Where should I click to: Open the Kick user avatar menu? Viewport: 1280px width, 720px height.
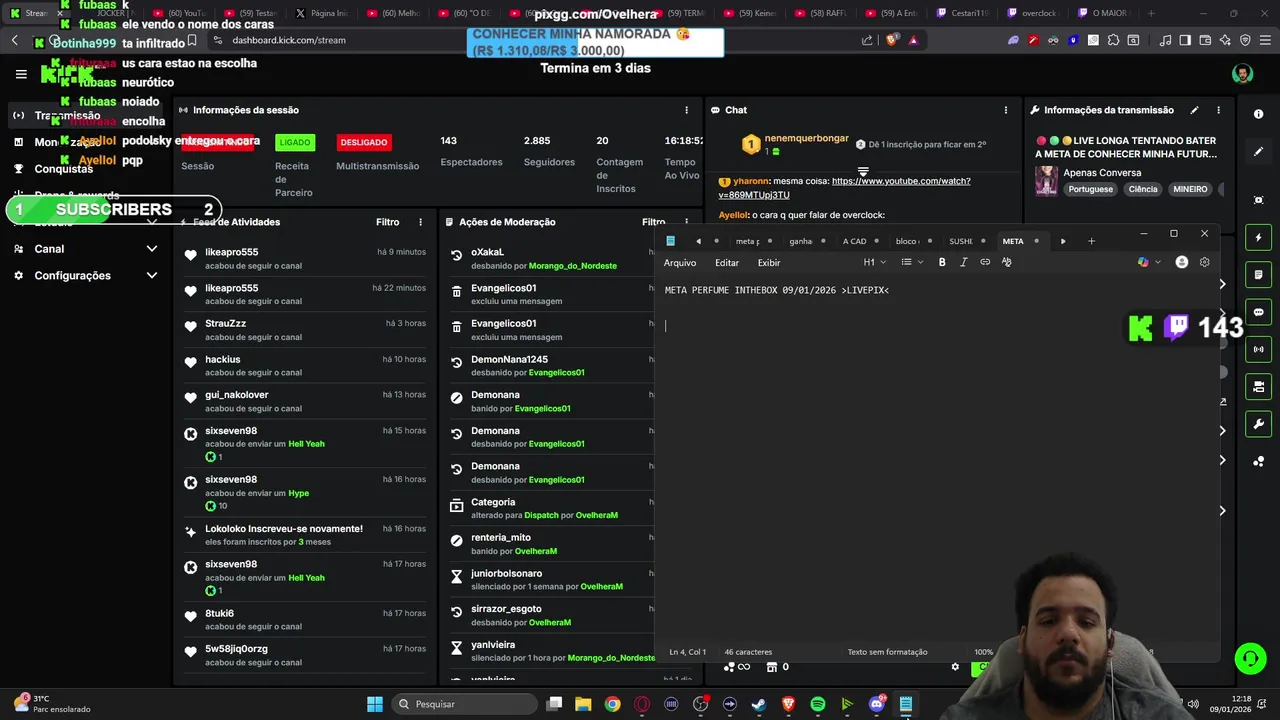point(1242,74)
